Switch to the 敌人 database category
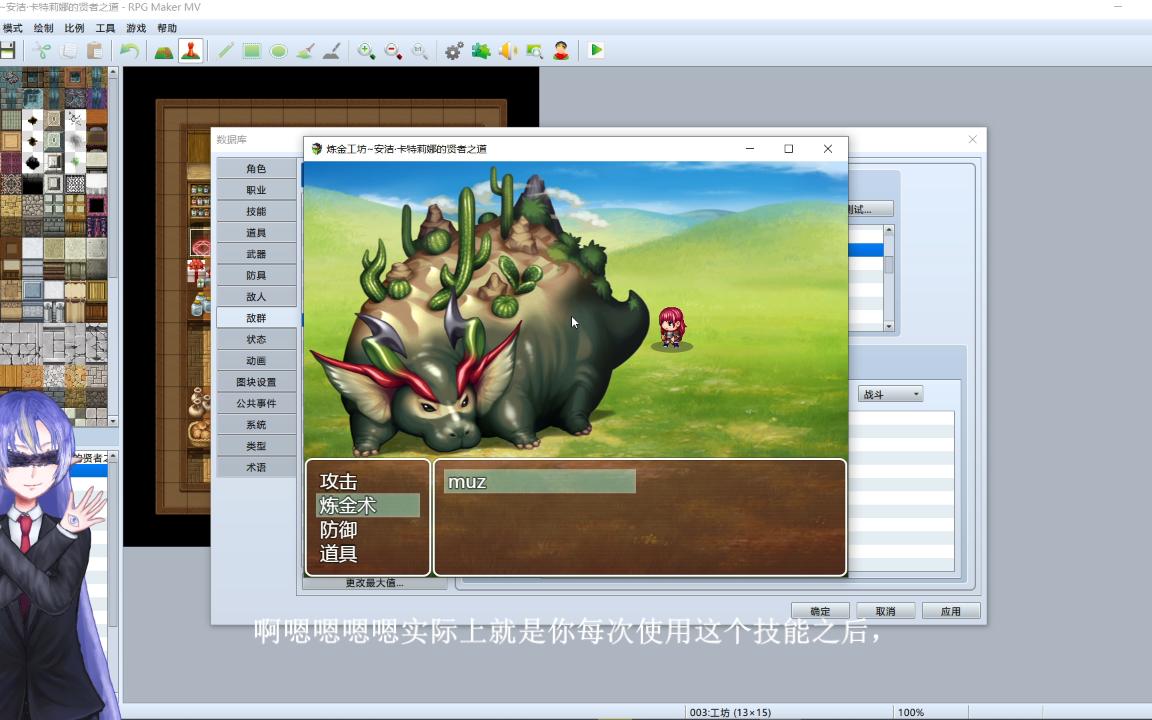The image size is (1152, 720). pyautogui.click(x=257, y=296)
